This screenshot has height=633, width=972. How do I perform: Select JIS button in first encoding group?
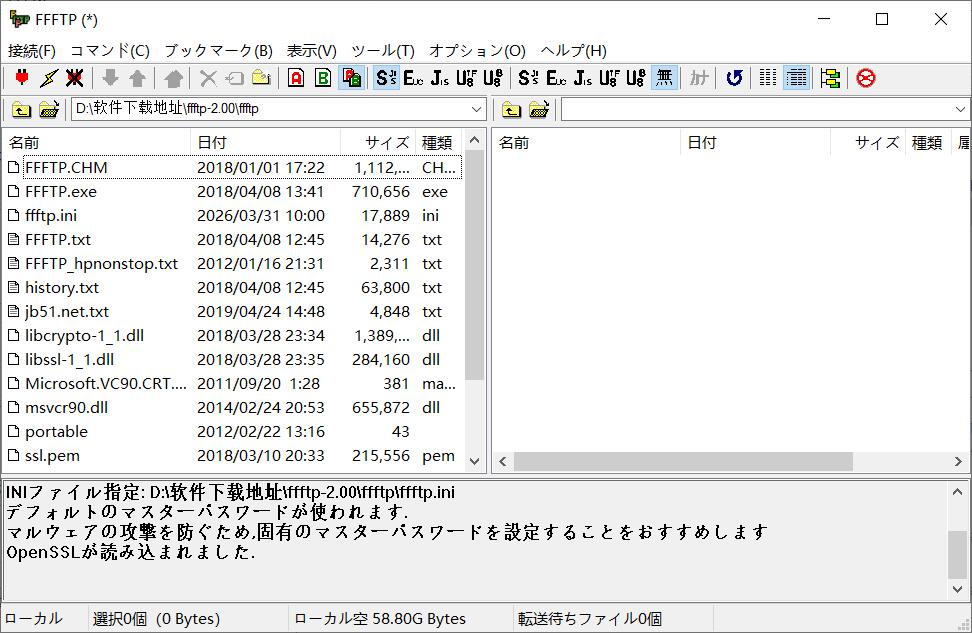pyautogui.click(x=440, y=78)
